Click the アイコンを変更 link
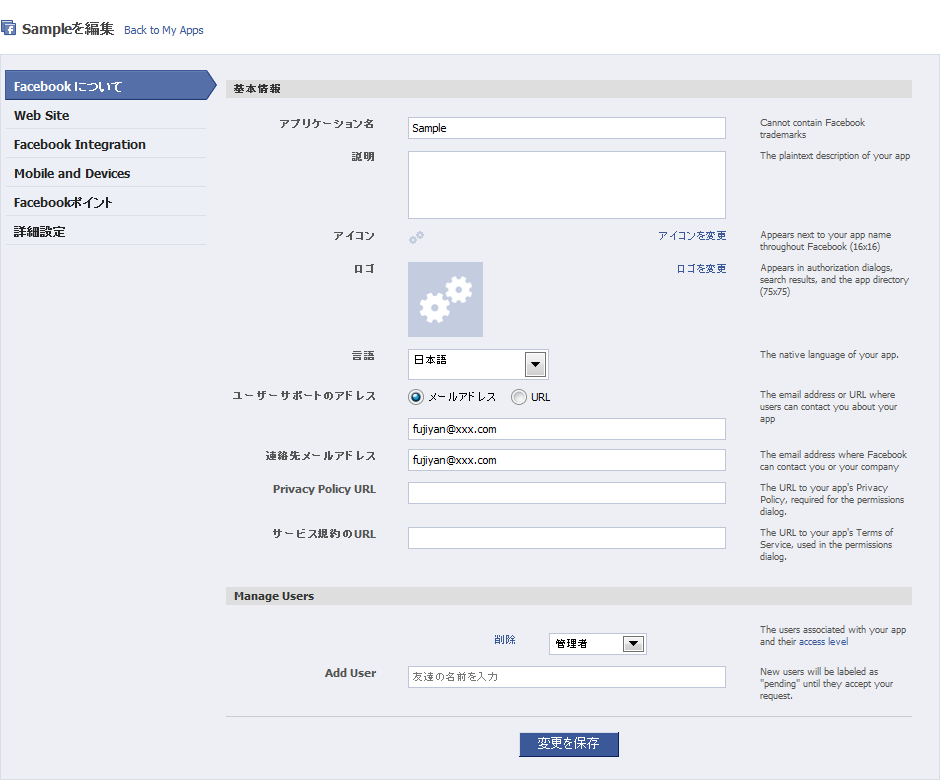The width and height of the screenshot is (940, 780). (x=692, y=236)
